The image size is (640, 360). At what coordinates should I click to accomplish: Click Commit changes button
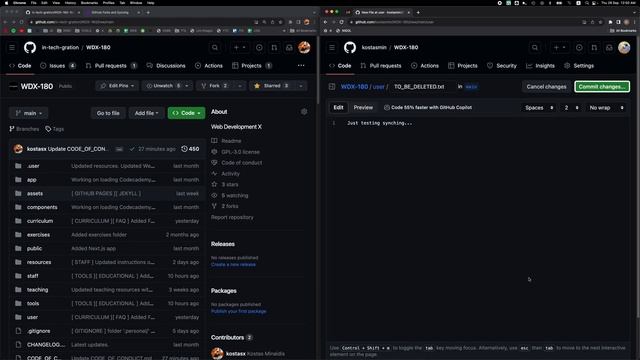[x=602, y=87]
